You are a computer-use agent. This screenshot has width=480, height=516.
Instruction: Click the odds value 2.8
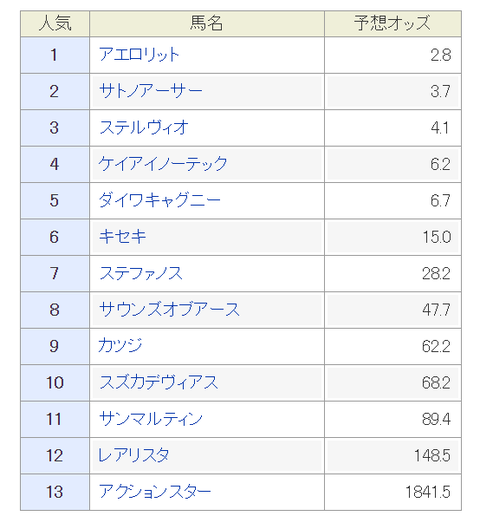(x=441, y=55)
